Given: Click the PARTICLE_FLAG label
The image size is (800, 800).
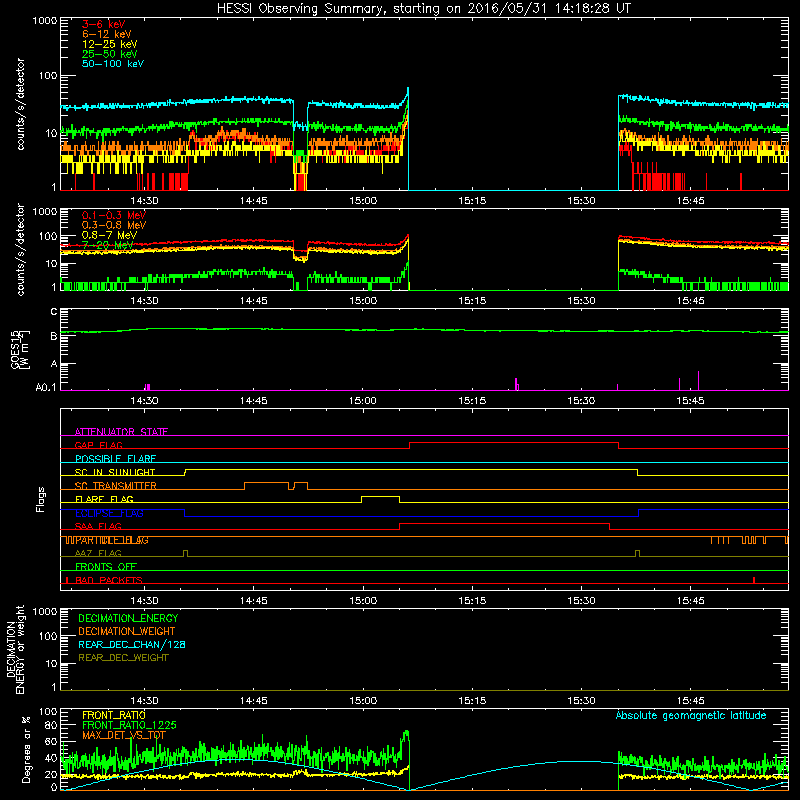Looking at the screenshot, I should coord(112,540).
